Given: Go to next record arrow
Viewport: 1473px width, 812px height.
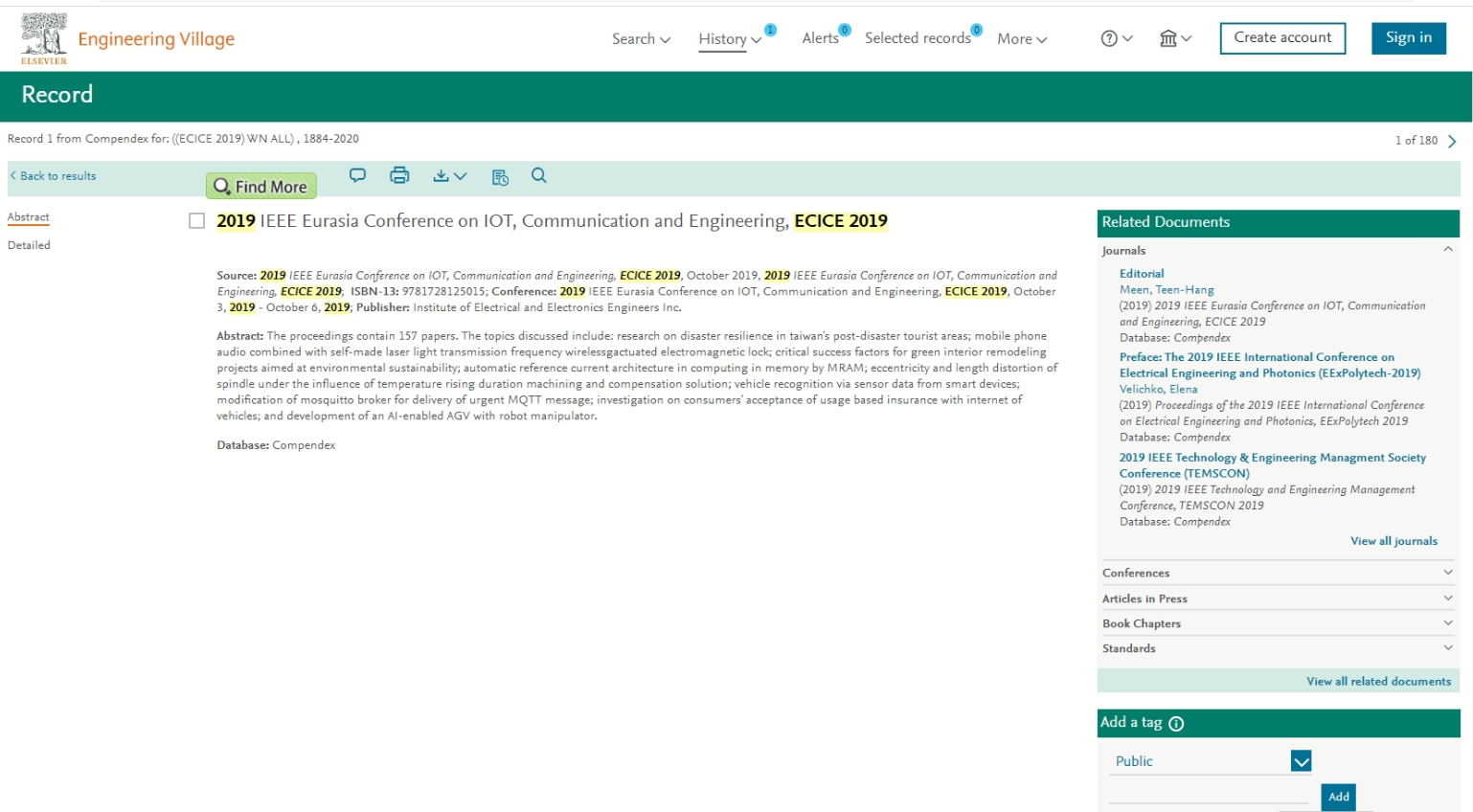Looking at the screenshot, I should pyautogui.click(x=1452, y=141).
